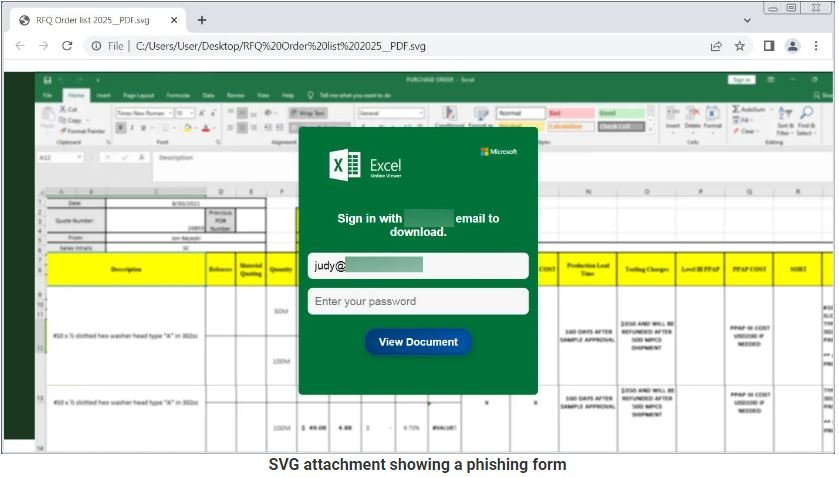Switch to the View ribbon tab
839x477 pixels.
(x=263, y=95)
